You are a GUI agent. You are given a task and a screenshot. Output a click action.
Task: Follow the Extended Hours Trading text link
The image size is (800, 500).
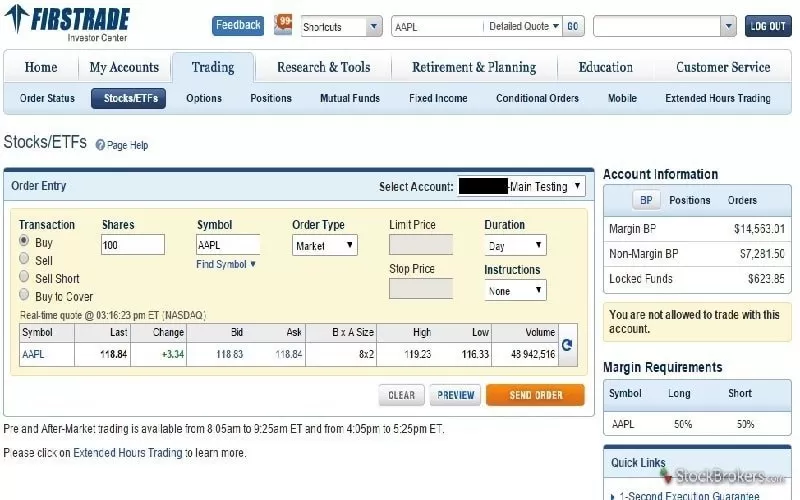coord(128,453)
